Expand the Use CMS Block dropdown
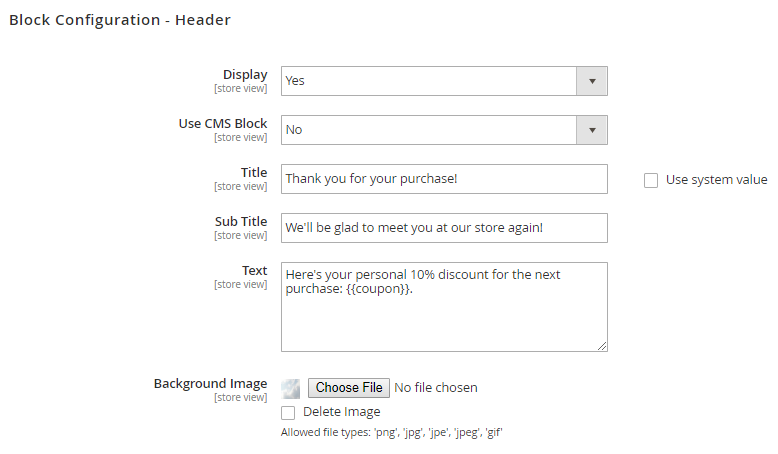Screen dimensions: 778x454 (444, 130)
